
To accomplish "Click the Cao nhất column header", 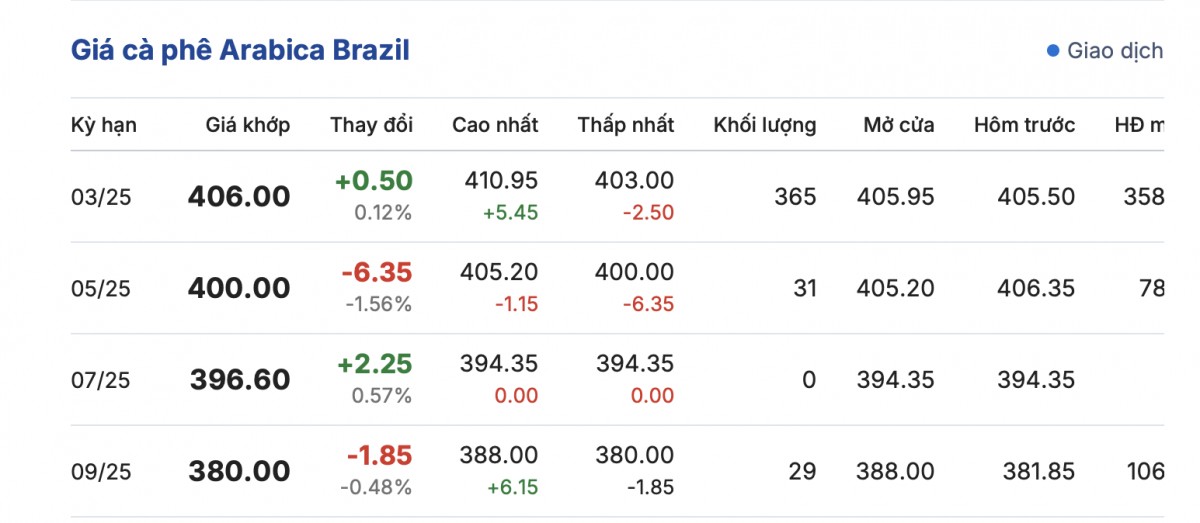I will coord(495,125).
